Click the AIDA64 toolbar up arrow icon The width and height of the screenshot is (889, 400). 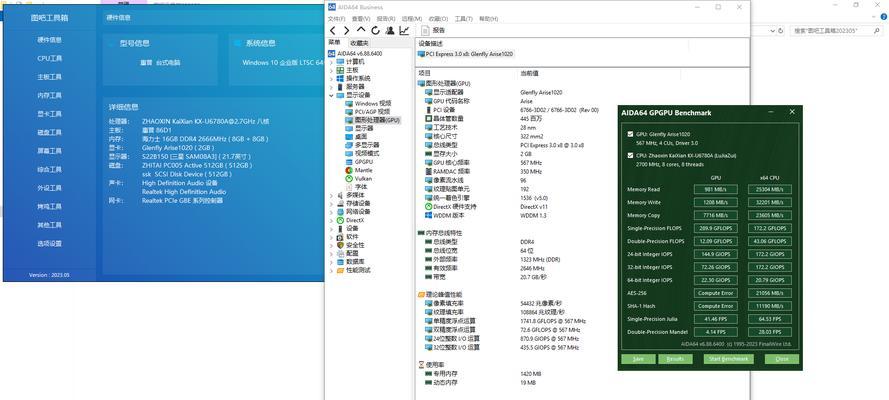point(361,30)
